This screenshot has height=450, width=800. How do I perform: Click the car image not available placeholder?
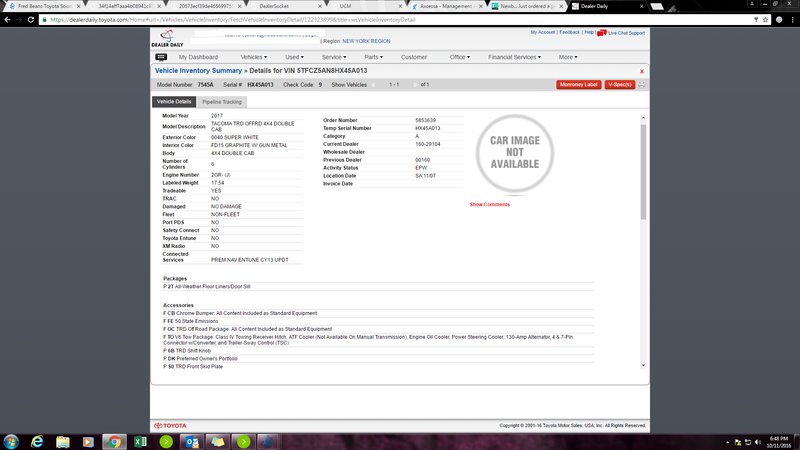(515, 153)
